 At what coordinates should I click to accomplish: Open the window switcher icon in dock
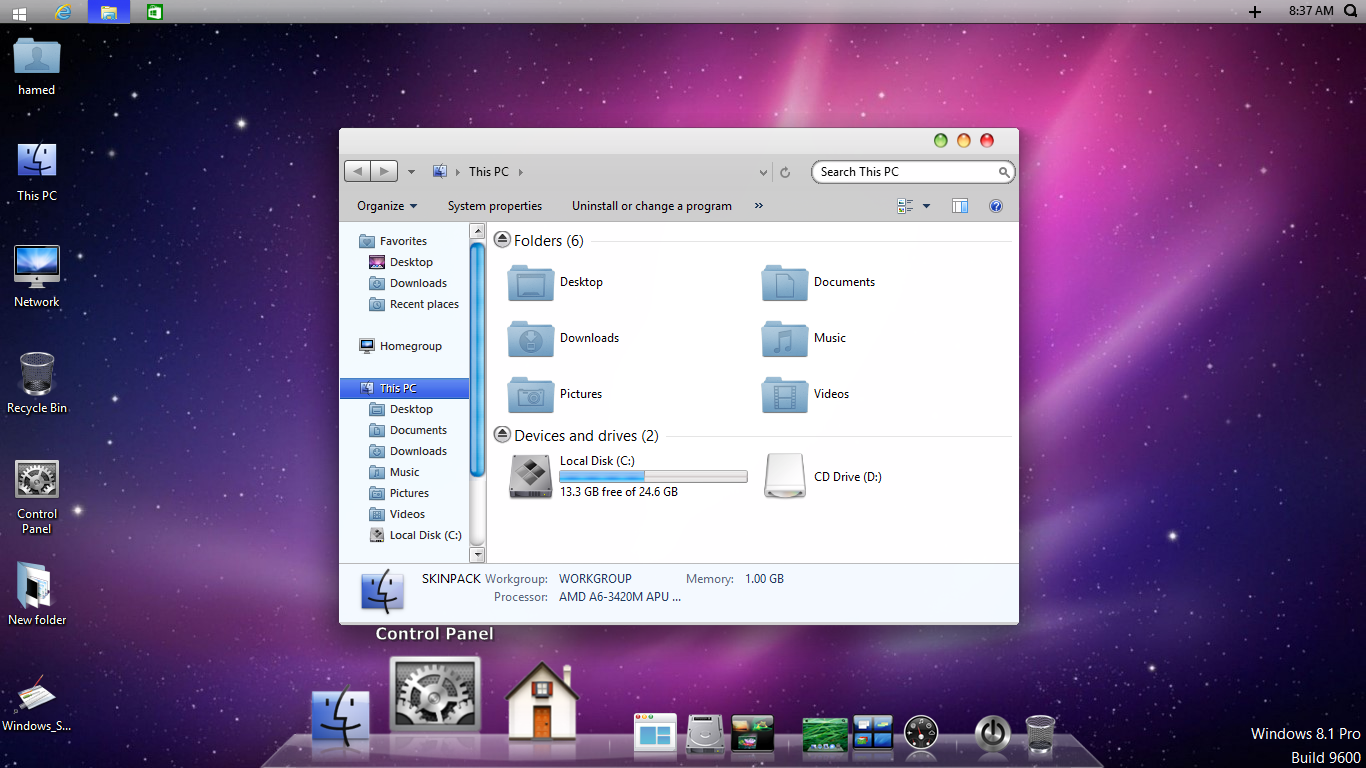coord(655,734)
